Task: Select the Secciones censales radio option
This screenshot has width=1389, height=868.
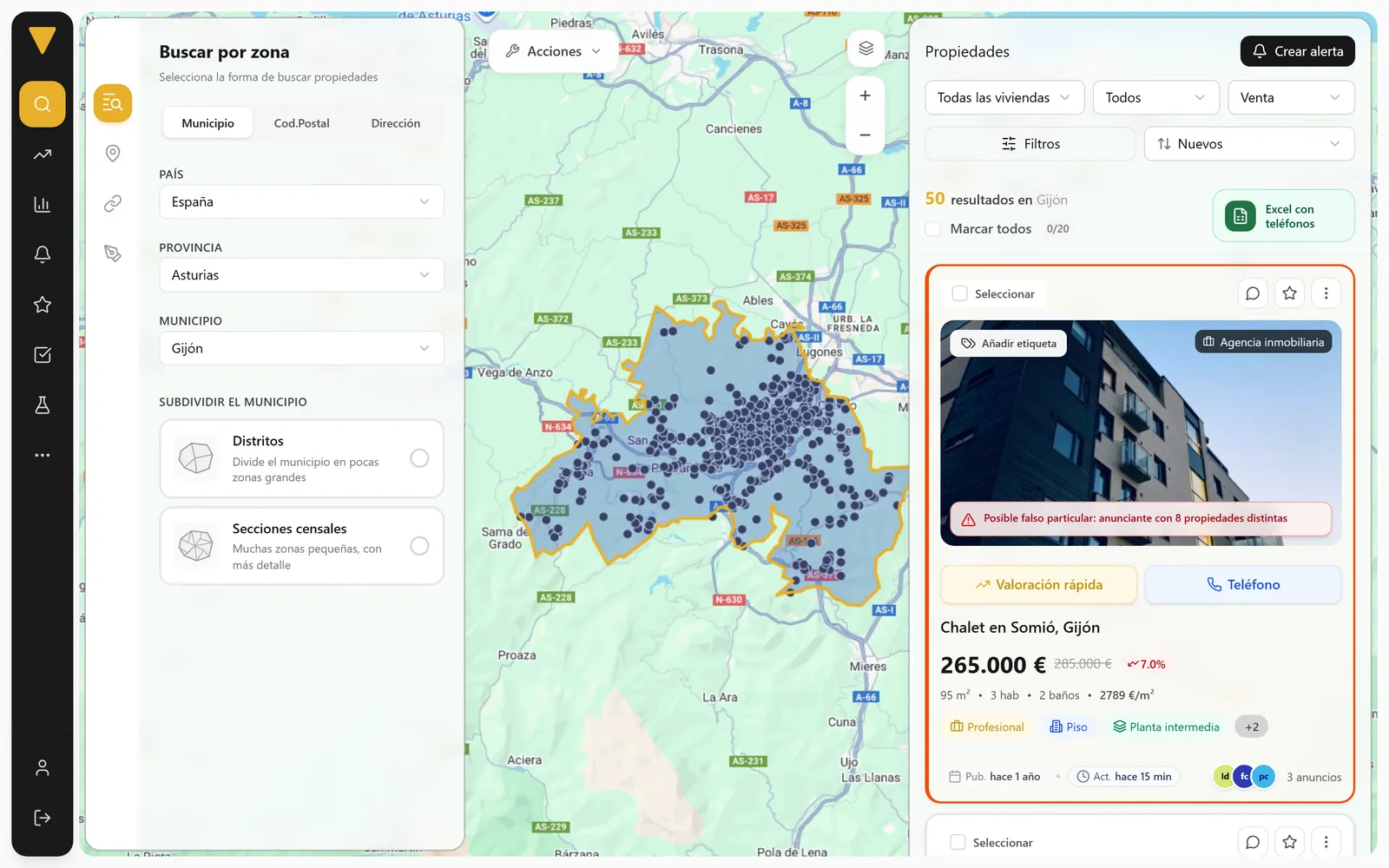Action: click(419, 546)
